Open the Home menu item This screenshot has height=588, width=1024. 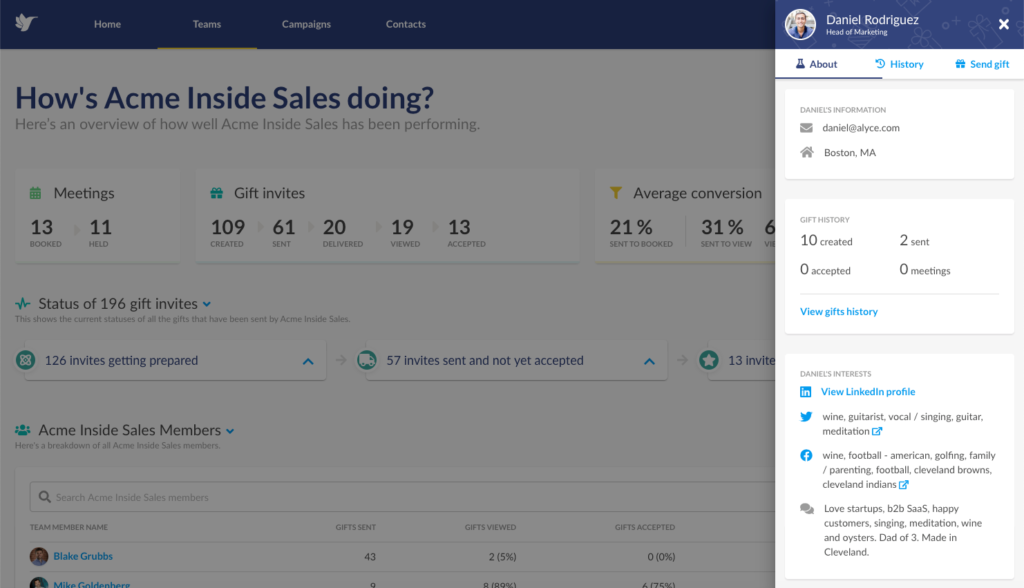(107, 24)
